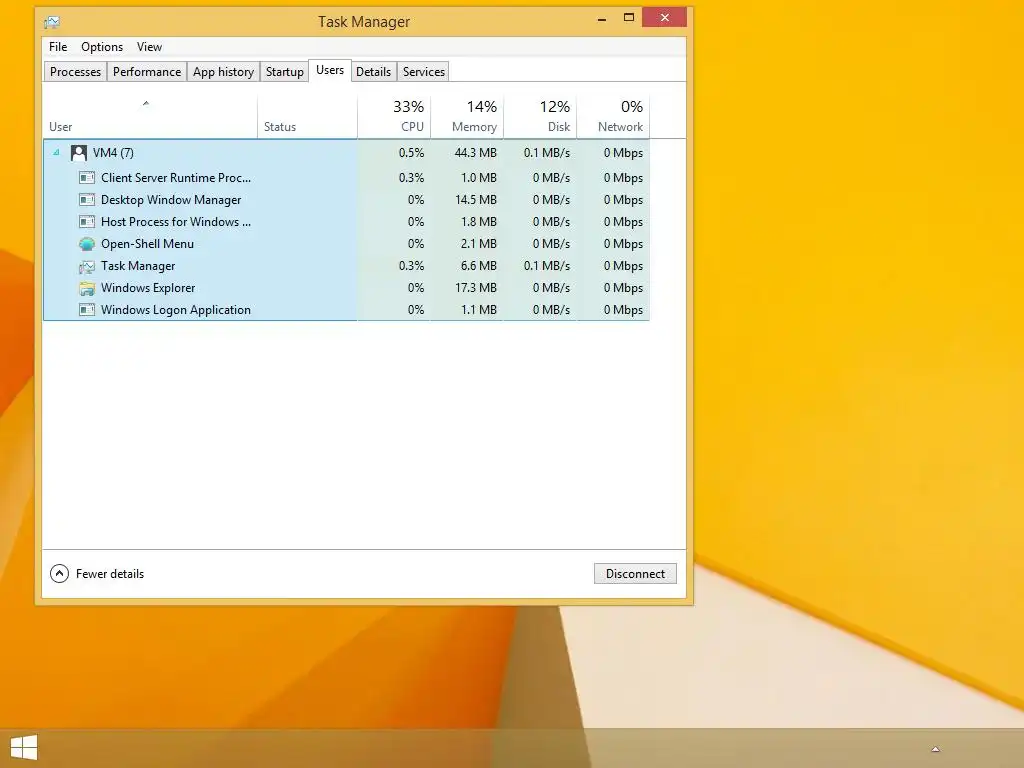
Task: Click the Client Server Runtime Process icon
Action: tap(87, 178)
